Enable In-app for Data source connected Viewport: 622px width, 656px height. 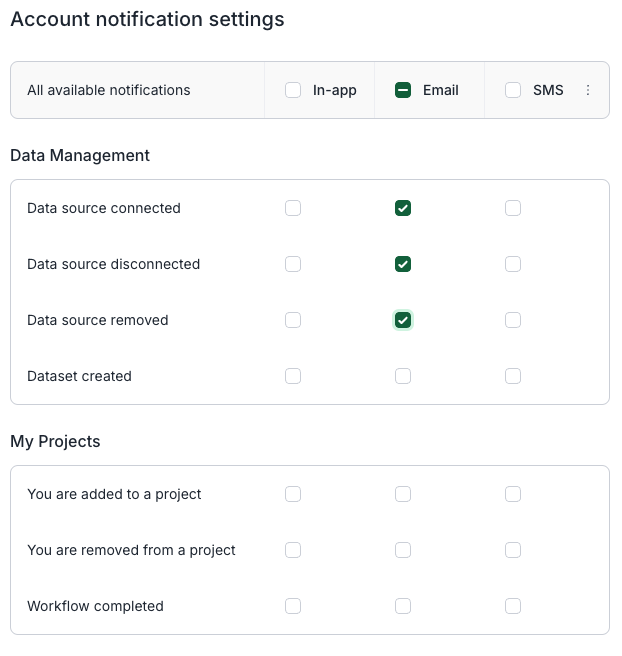point(293,208)
